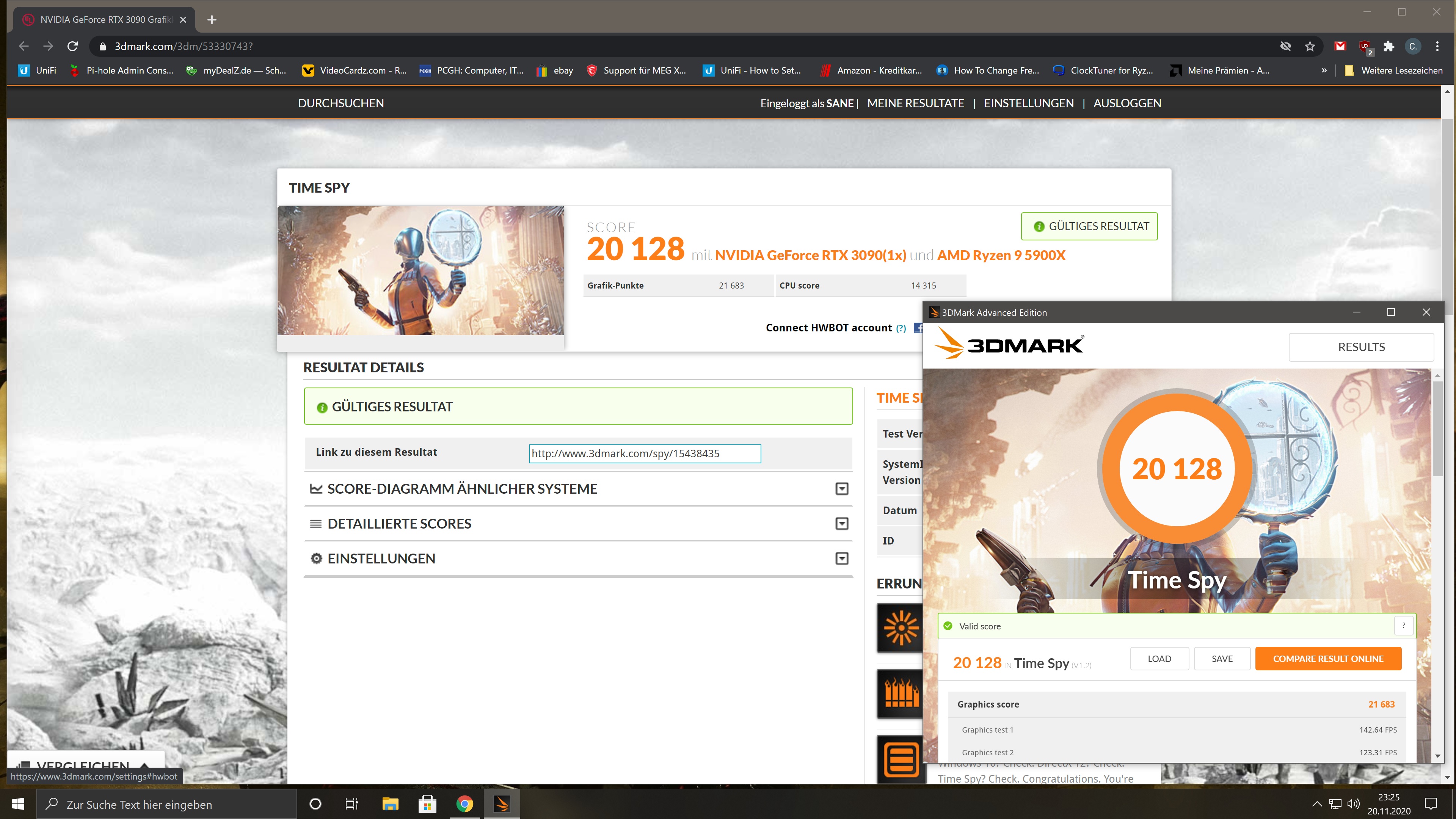
Task: Click the Compare Result Online button
Action: click(x=1328, y=659)
